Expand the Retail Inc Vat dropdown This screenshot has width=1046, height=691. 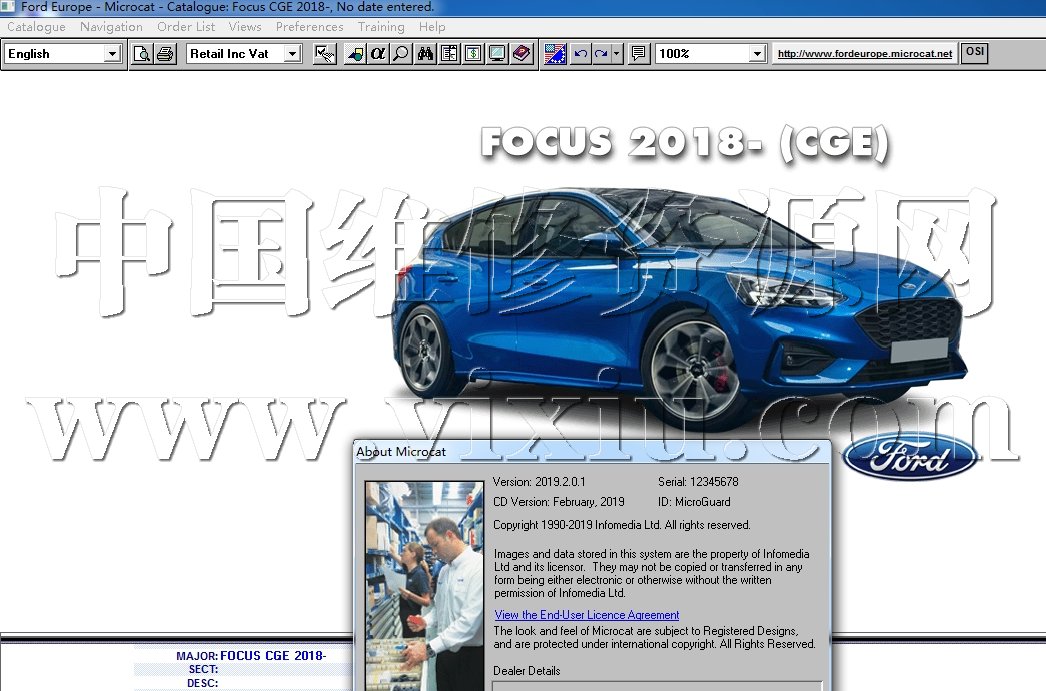[x=292, y=54]
